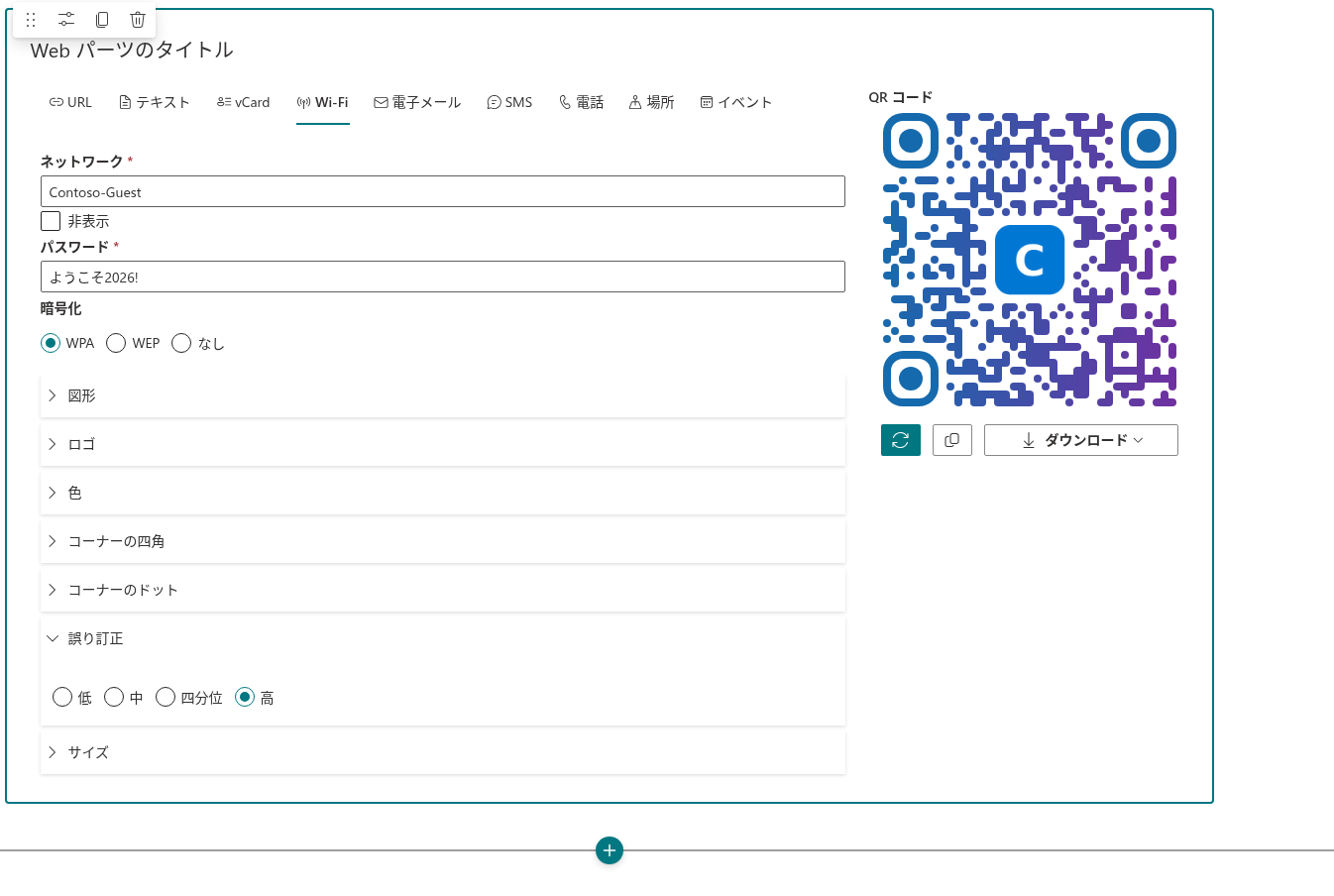1334x896 pixels.
Task: Enable the 非表示 hidden network checkbox
Action: coord(51,221)
